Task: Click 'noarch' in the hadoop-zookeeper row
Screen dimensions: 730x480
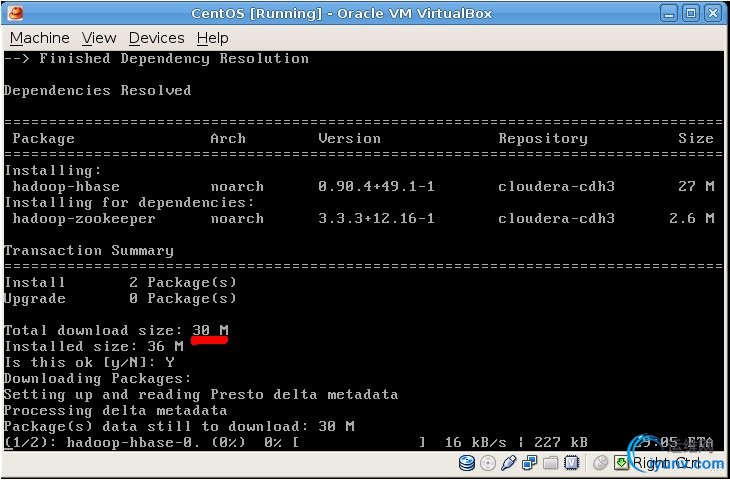Action: click(x=237, y=218)
